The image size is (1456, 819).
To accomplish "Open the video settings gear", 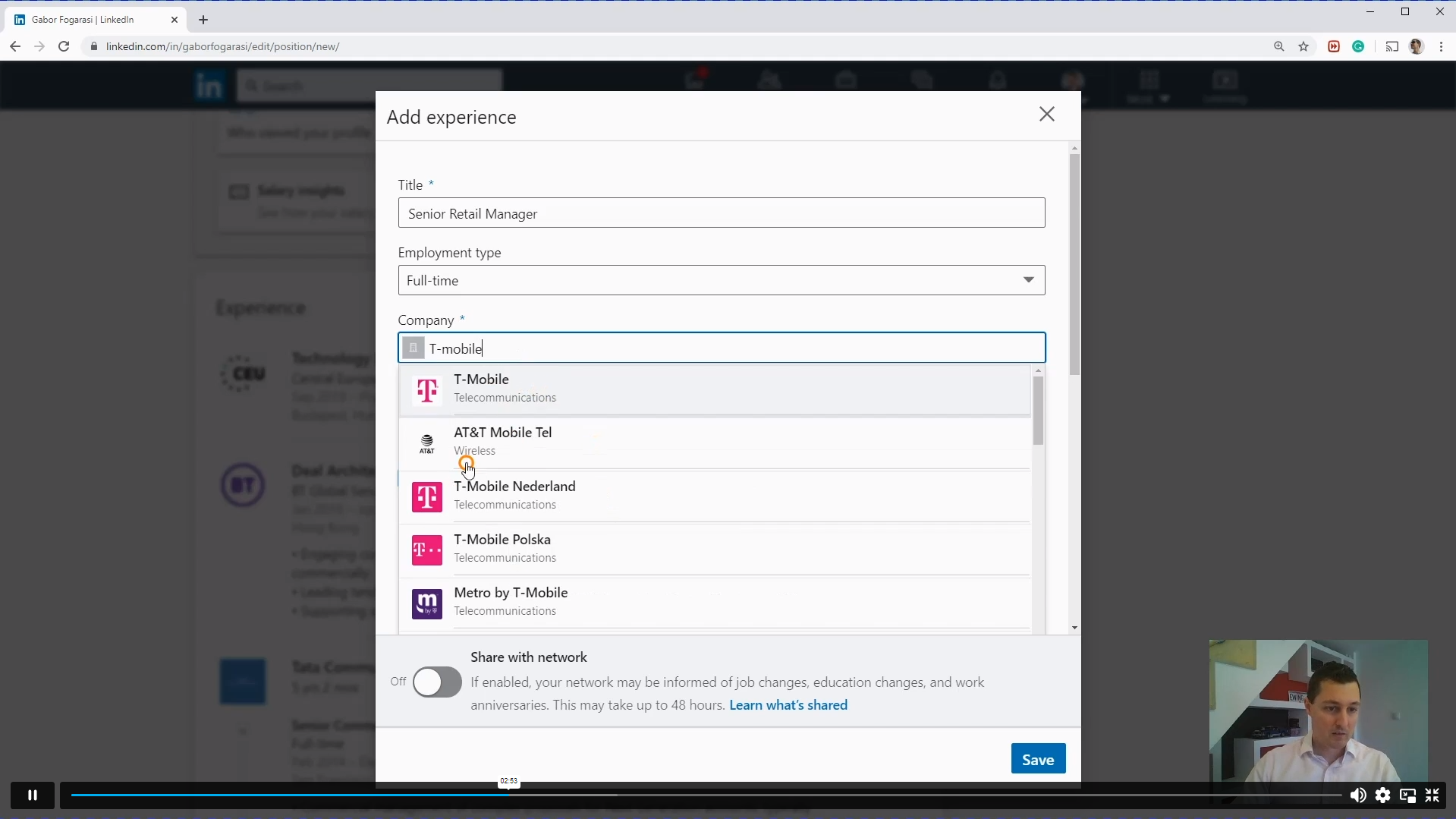I will (x=1382, y=795).
